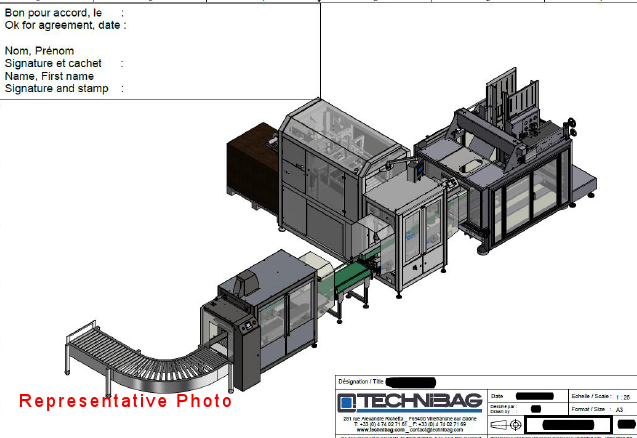637x438 pixels.
Task: Click the Format / Size A3 value
Action: click(620, 410)
